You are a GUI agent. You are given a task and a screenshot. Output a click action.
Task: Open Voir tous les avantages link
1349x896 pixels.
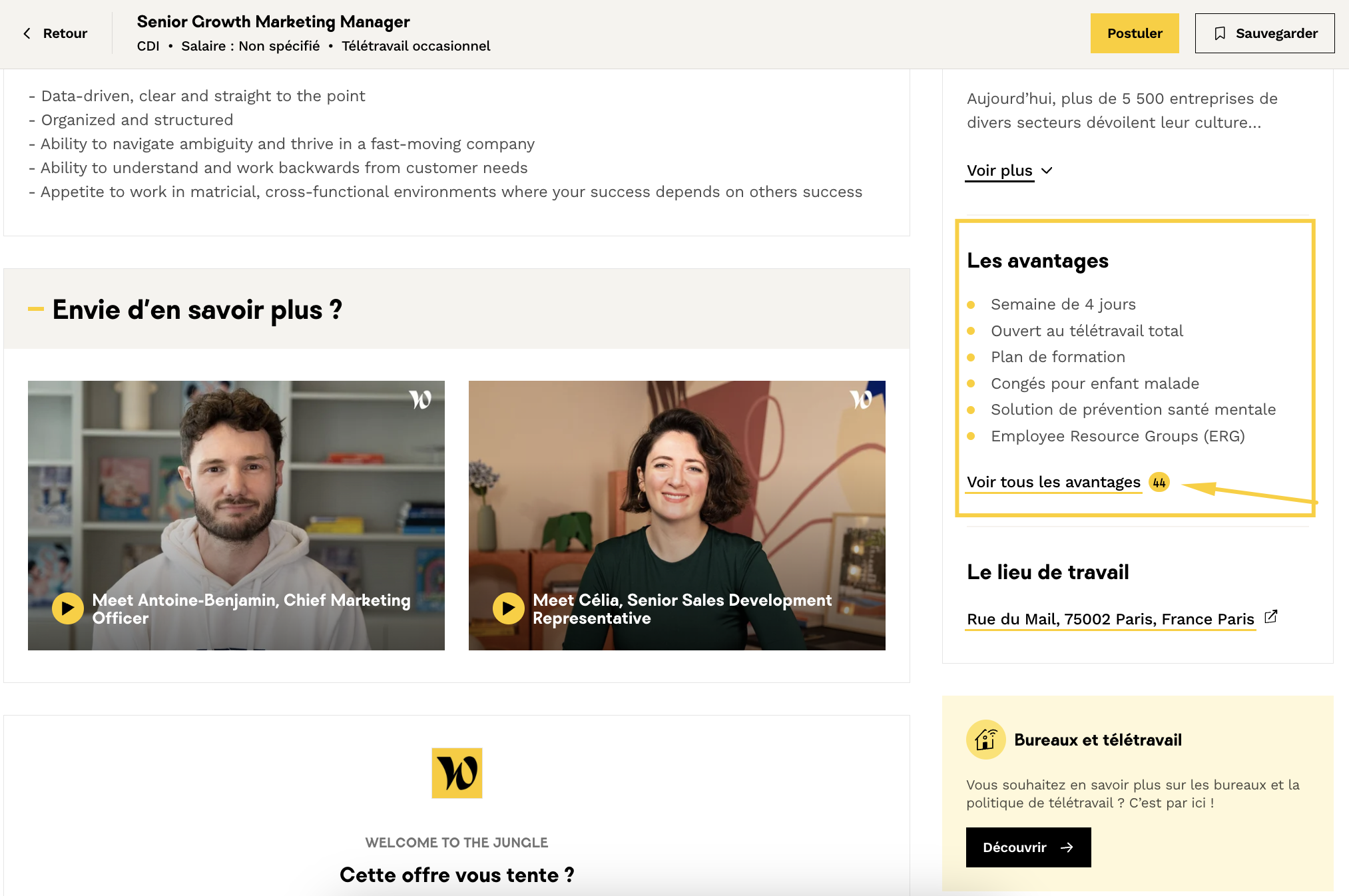(x=1053, y=482)
